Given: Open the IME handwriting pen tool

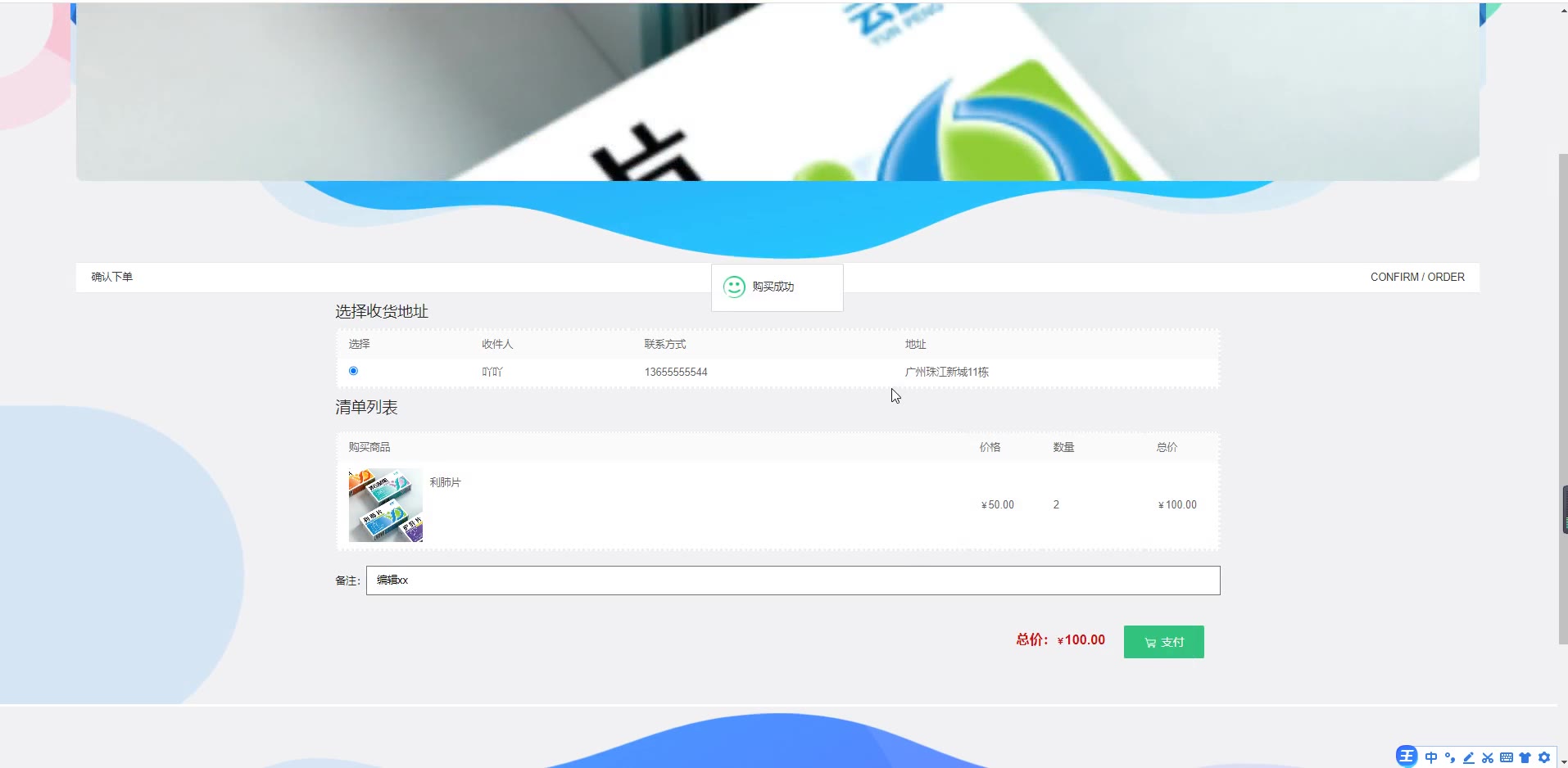Looking at the screenshot, I should pyautogui.click(x=1469, y=757).
